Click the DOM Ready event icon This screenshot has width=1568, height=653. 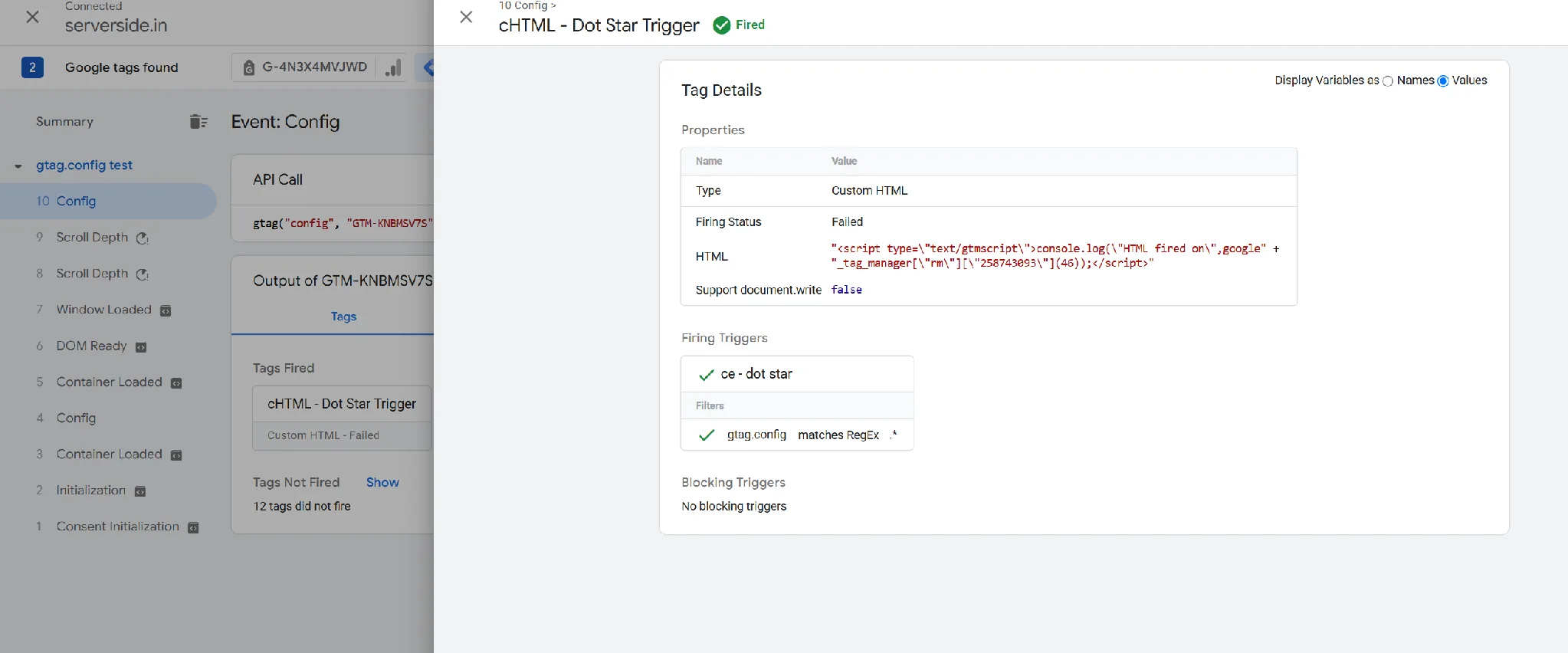(x=141, y=347)
